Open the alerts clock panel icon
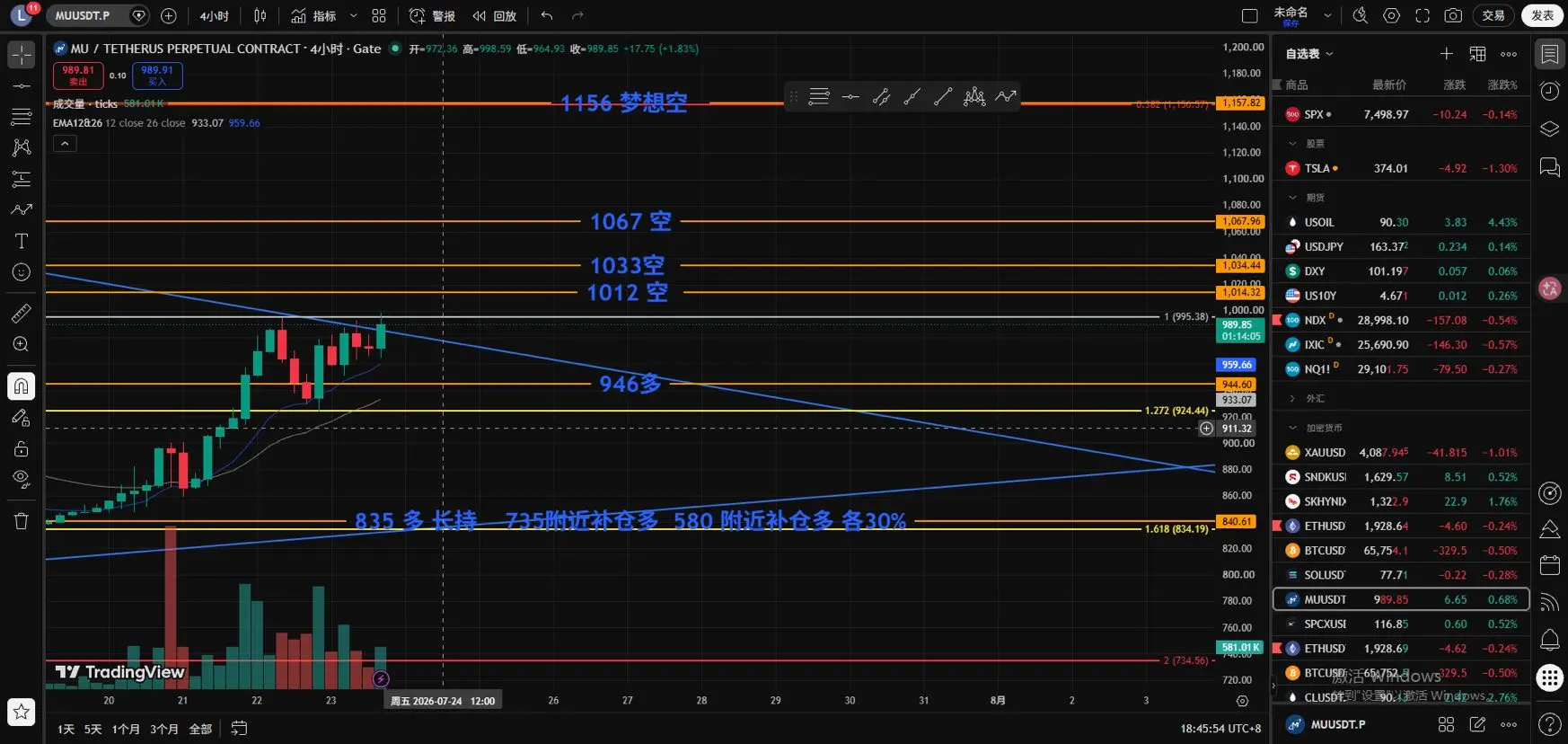The image size is (1568, 744). 1550,91
